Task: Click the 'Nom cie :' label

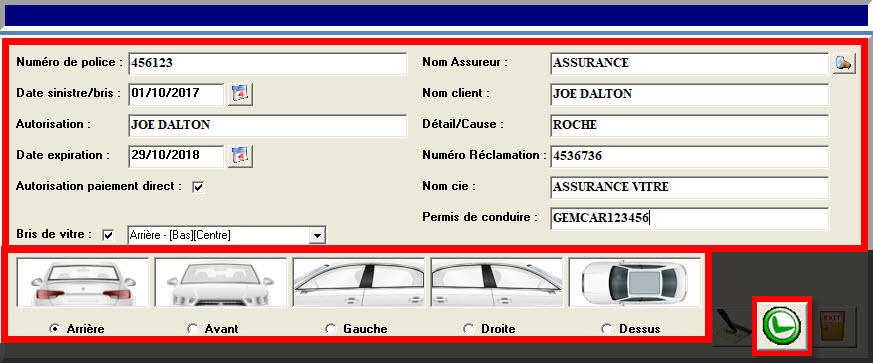Action: click(x=449, y=187)
